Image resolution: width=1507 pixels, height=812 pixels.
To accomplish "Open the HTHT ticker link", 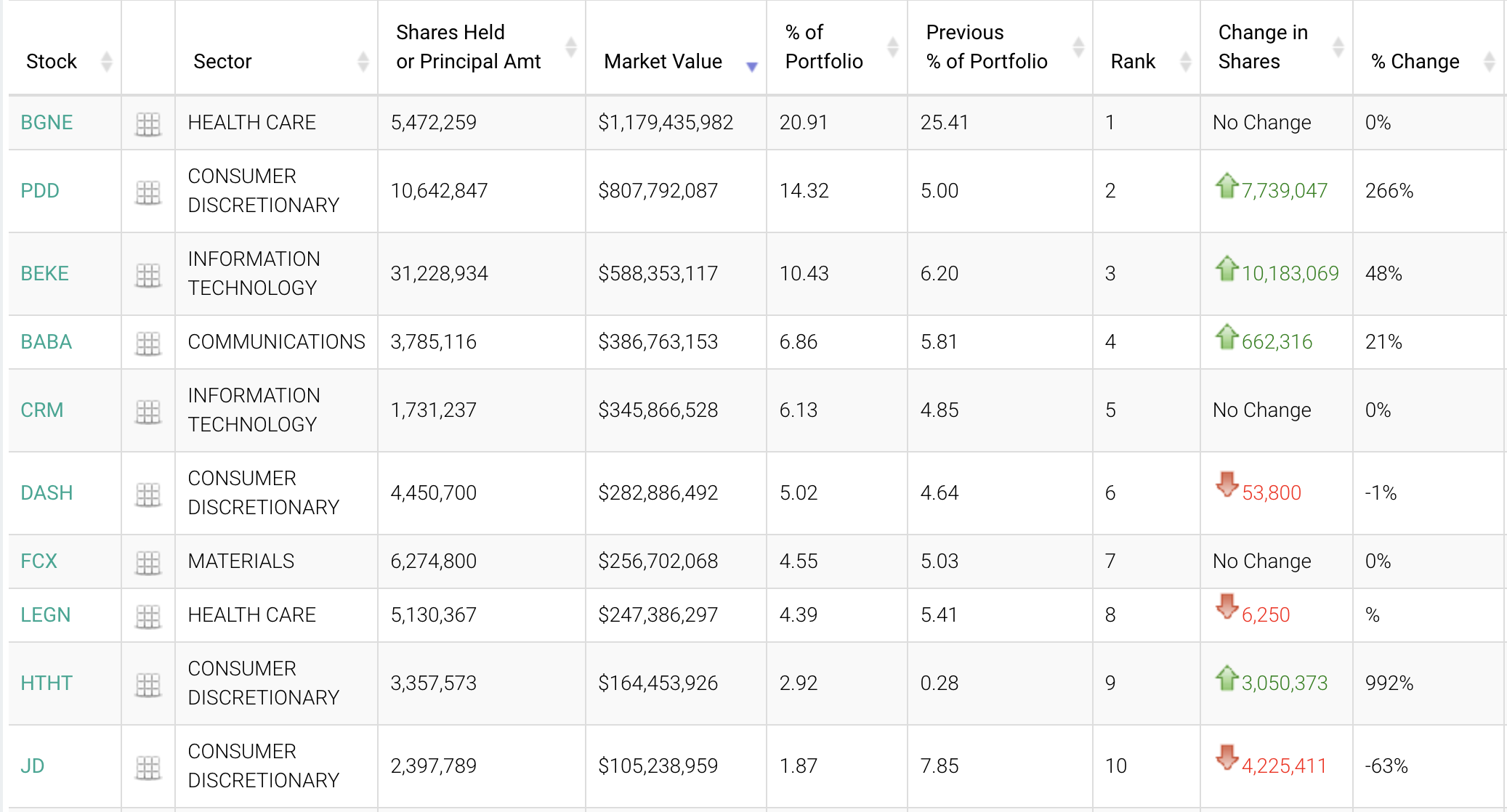I will click(47, 683).
